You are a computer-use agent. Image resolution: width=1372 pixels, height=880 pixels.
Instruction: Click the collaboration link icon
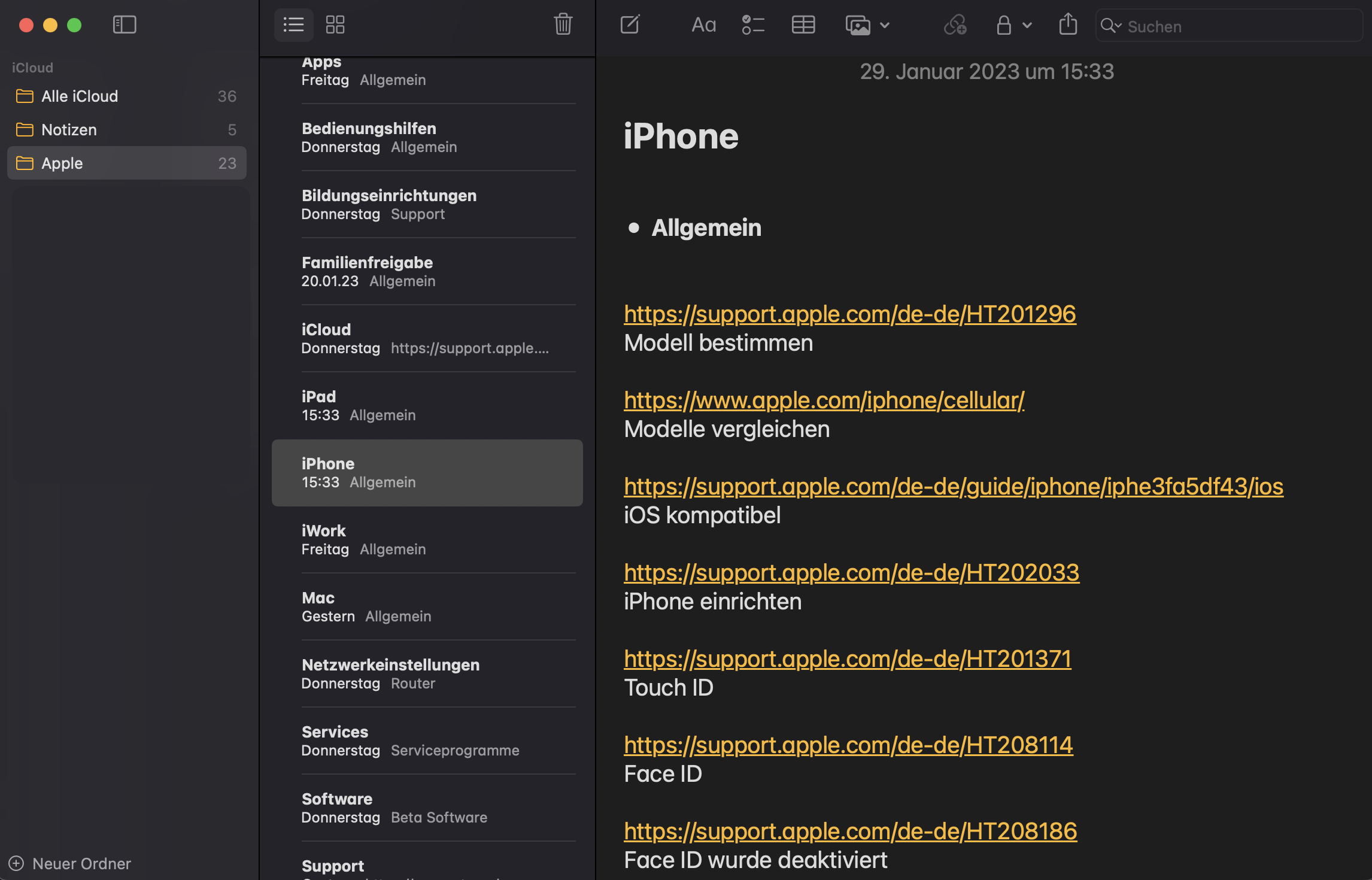pos(955,25)
